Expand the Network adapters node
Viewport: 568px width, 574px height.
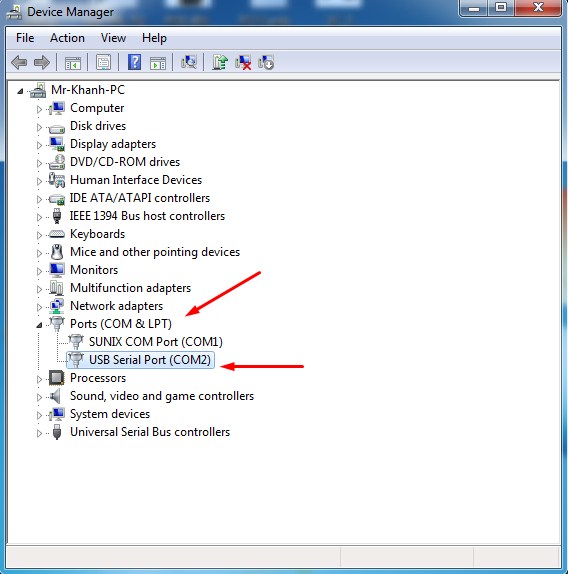[x=39, y=307]
